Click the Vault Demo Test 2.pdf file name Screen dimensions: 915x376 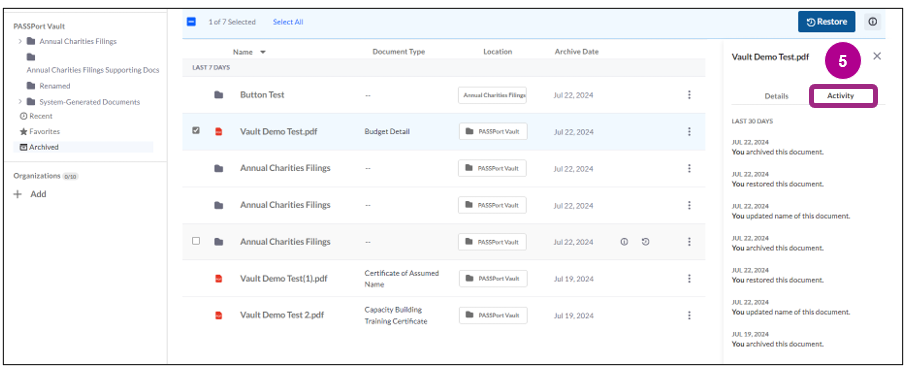(x=282, y=315)
